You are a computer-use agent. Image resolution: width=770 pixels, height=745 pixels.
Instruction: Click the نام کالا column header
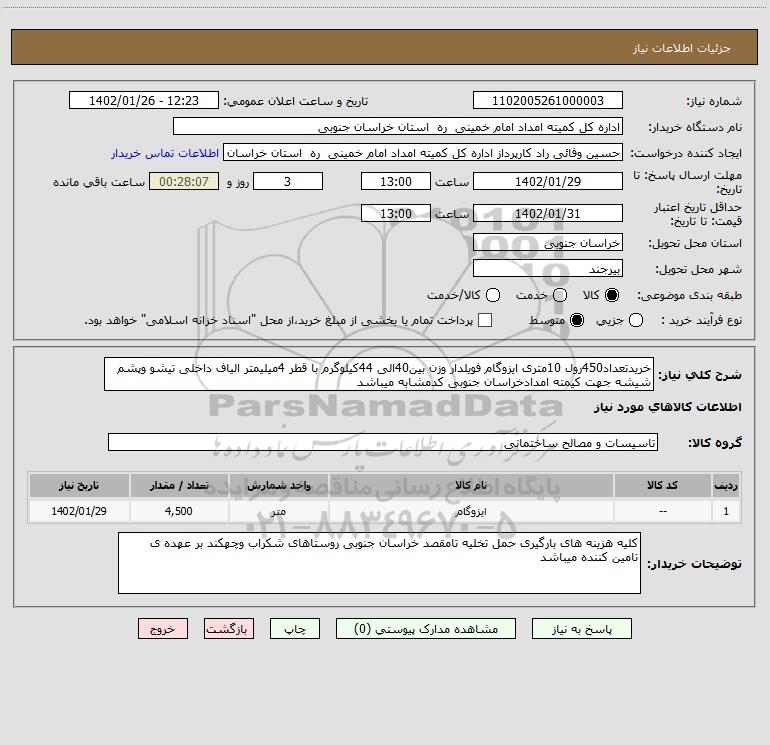click(x=471, y=485)
